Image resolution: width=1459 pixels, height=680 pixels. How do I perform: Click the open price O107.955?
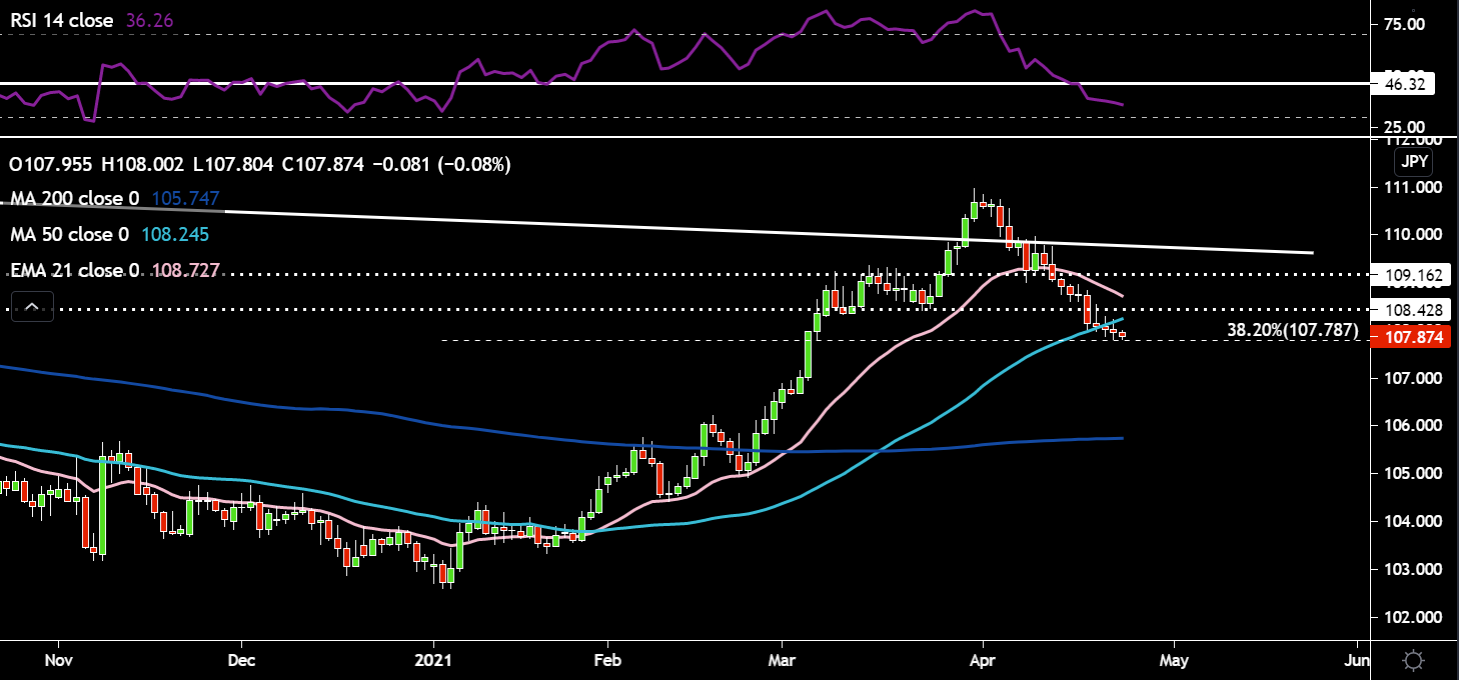49,163
